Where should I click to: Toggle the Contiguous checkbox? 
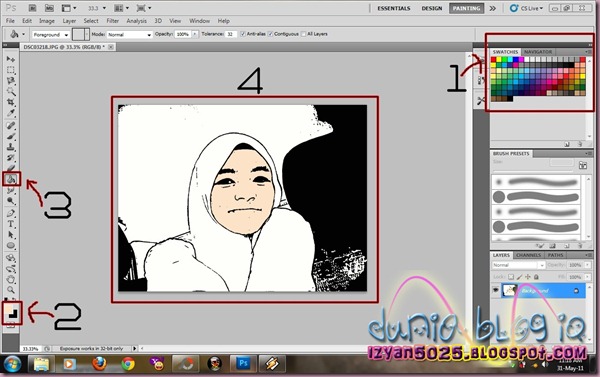coord(270,34)
